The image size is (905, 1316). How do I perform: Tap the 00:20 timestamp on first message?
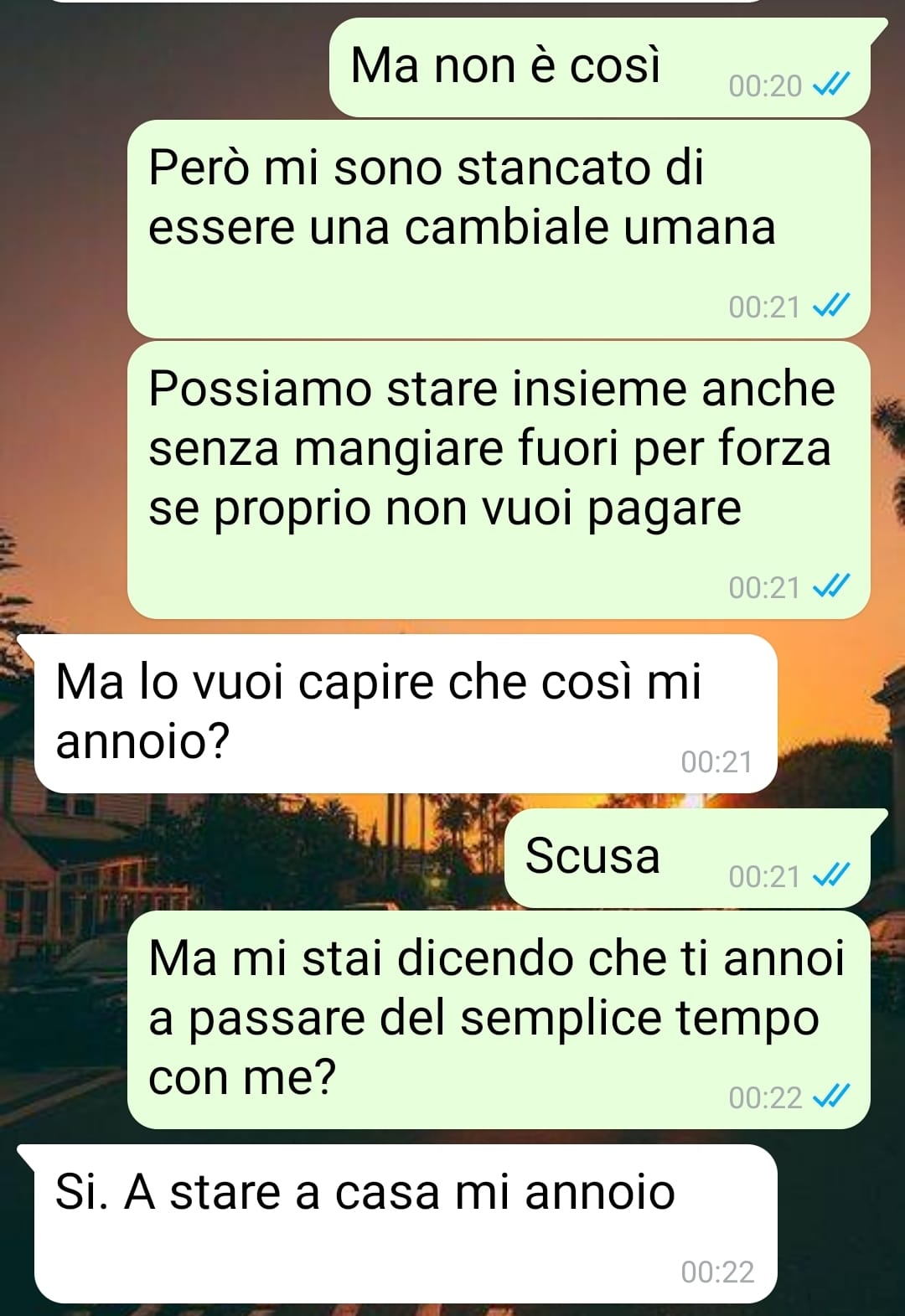point(765,85)
